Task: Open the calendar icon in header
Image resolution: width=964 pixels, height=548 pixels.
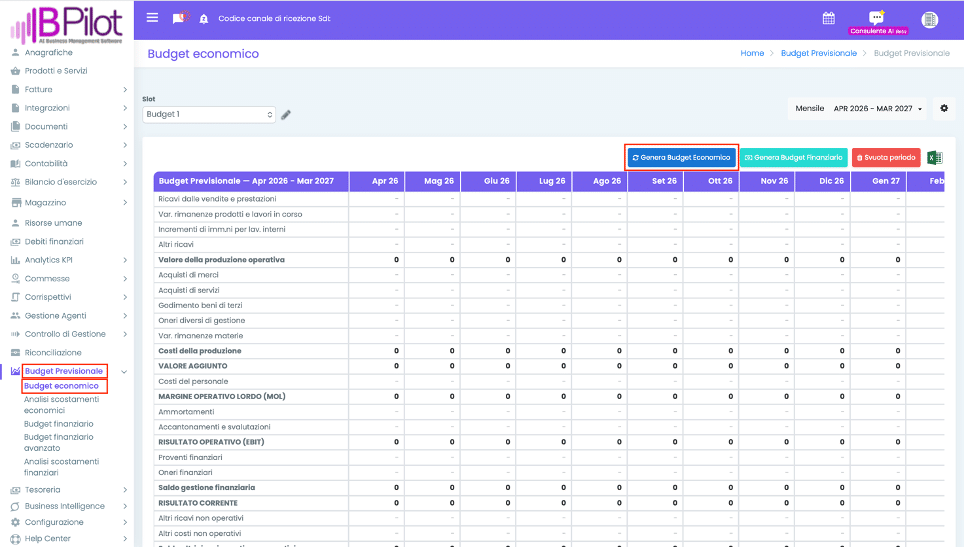Action: pos(828,18)
